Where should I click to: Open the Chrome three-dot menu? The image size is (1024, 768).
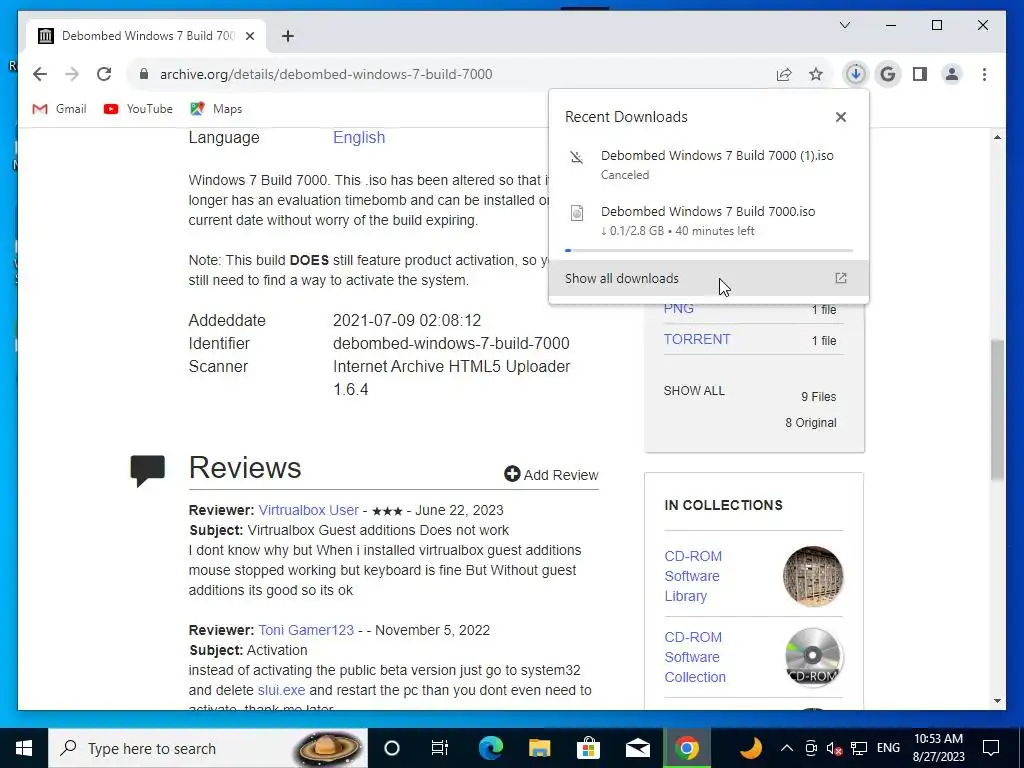[x=984, y=74]
